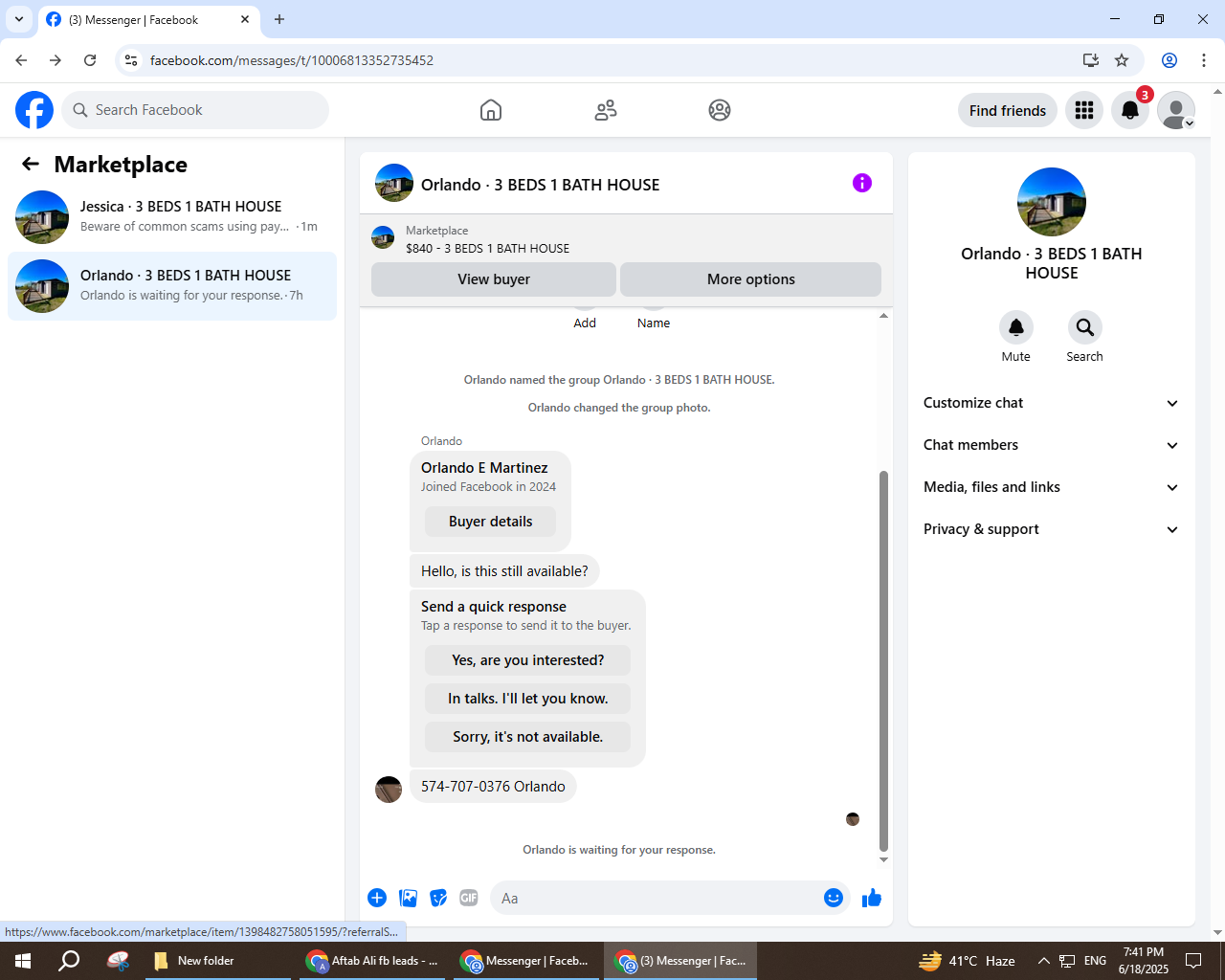
Task: Search in conversation magnifier icon
Action: tap(1085, 327)
